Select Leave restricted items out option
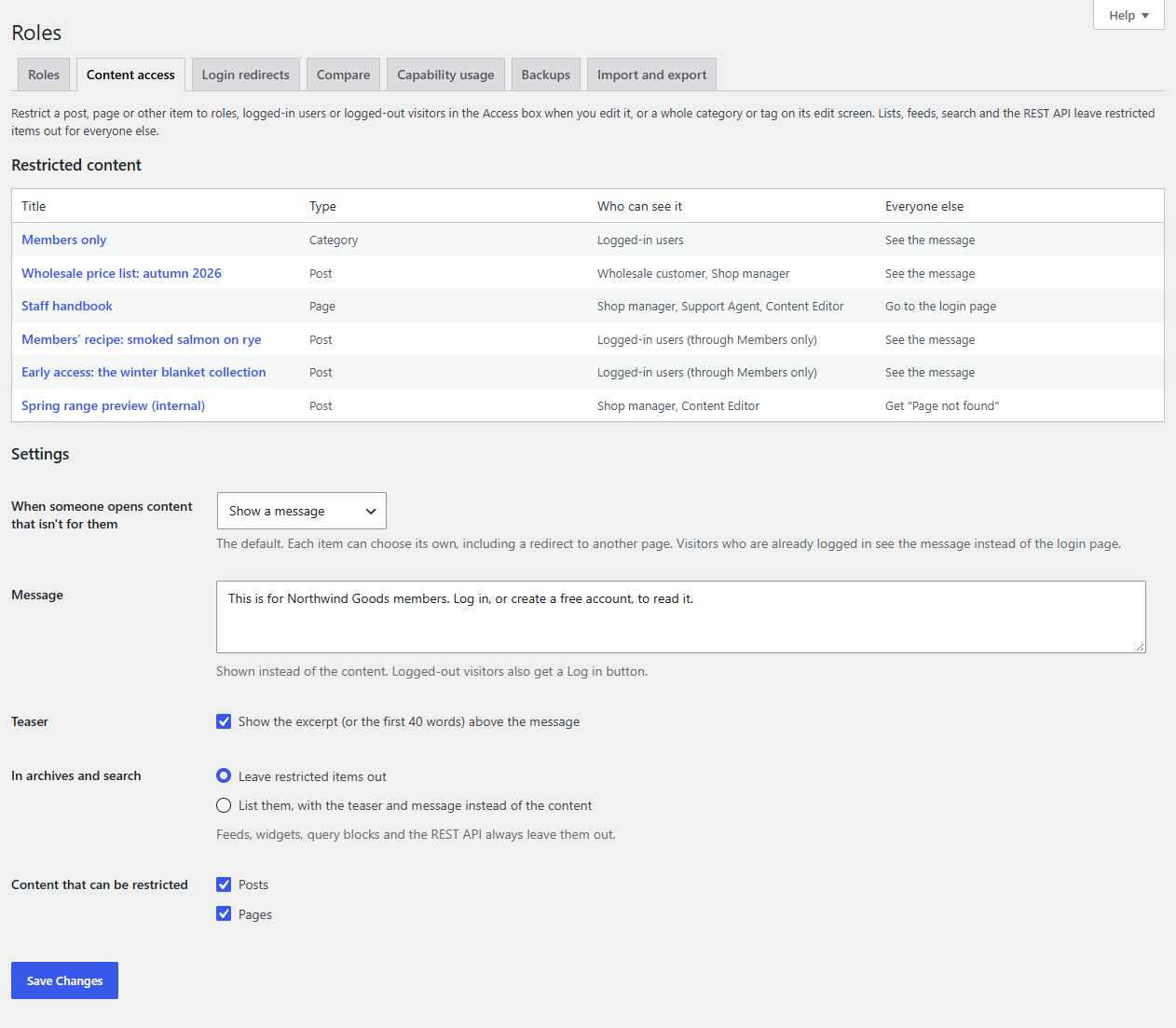The image size is (1176, 1028). 224,775
